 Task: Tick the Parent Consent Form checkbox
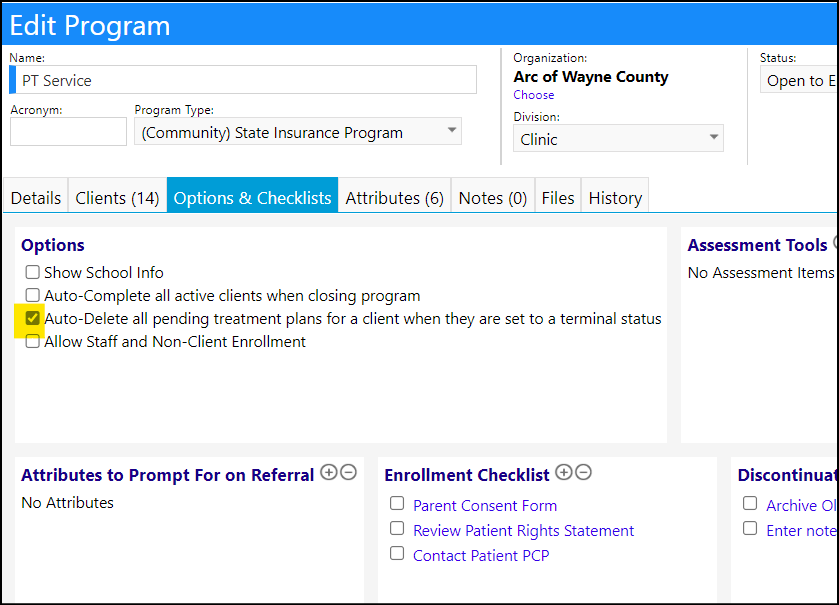397,503
